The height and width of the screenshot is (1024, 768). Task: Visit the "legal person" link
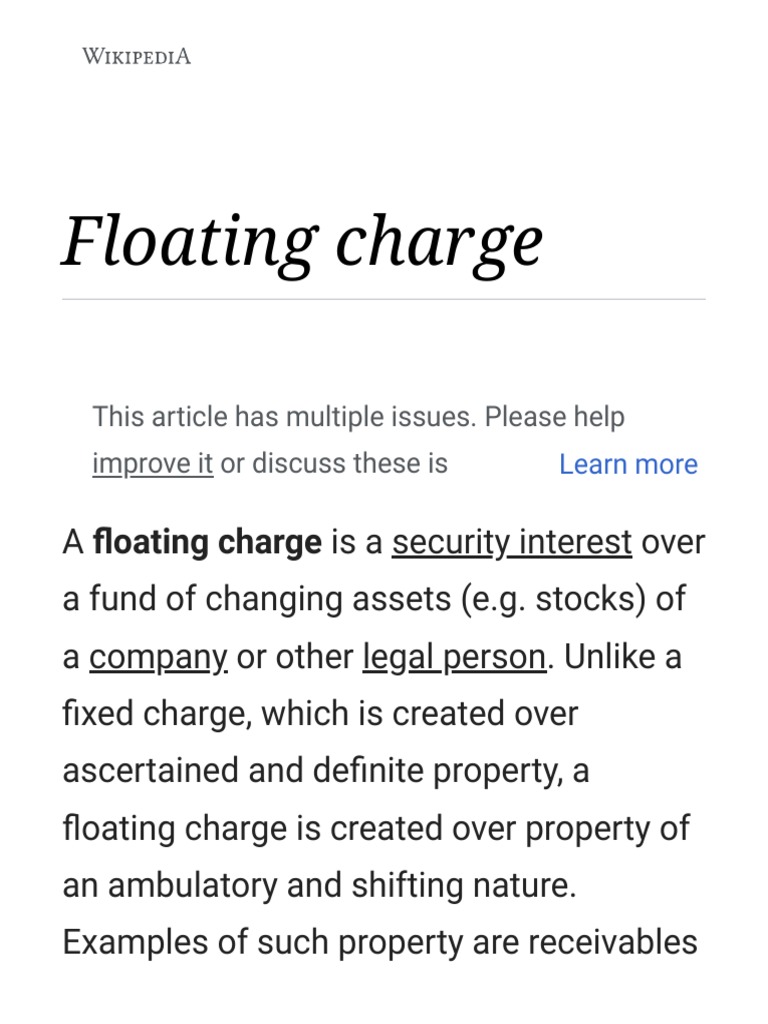coord(454,657)
